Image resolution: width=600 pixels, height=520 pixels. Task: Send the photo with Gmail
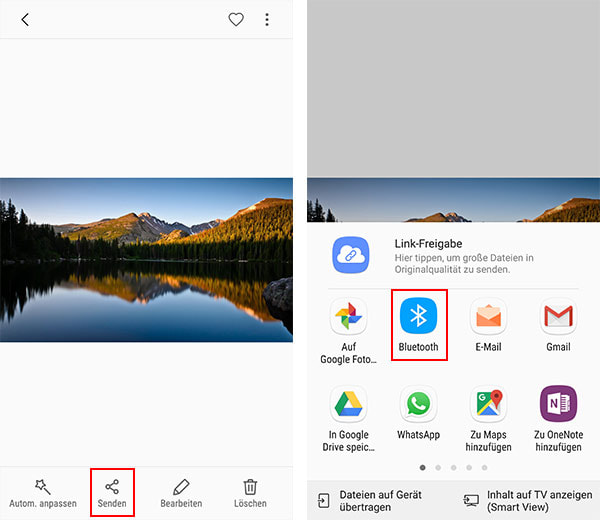coord(558,325)
